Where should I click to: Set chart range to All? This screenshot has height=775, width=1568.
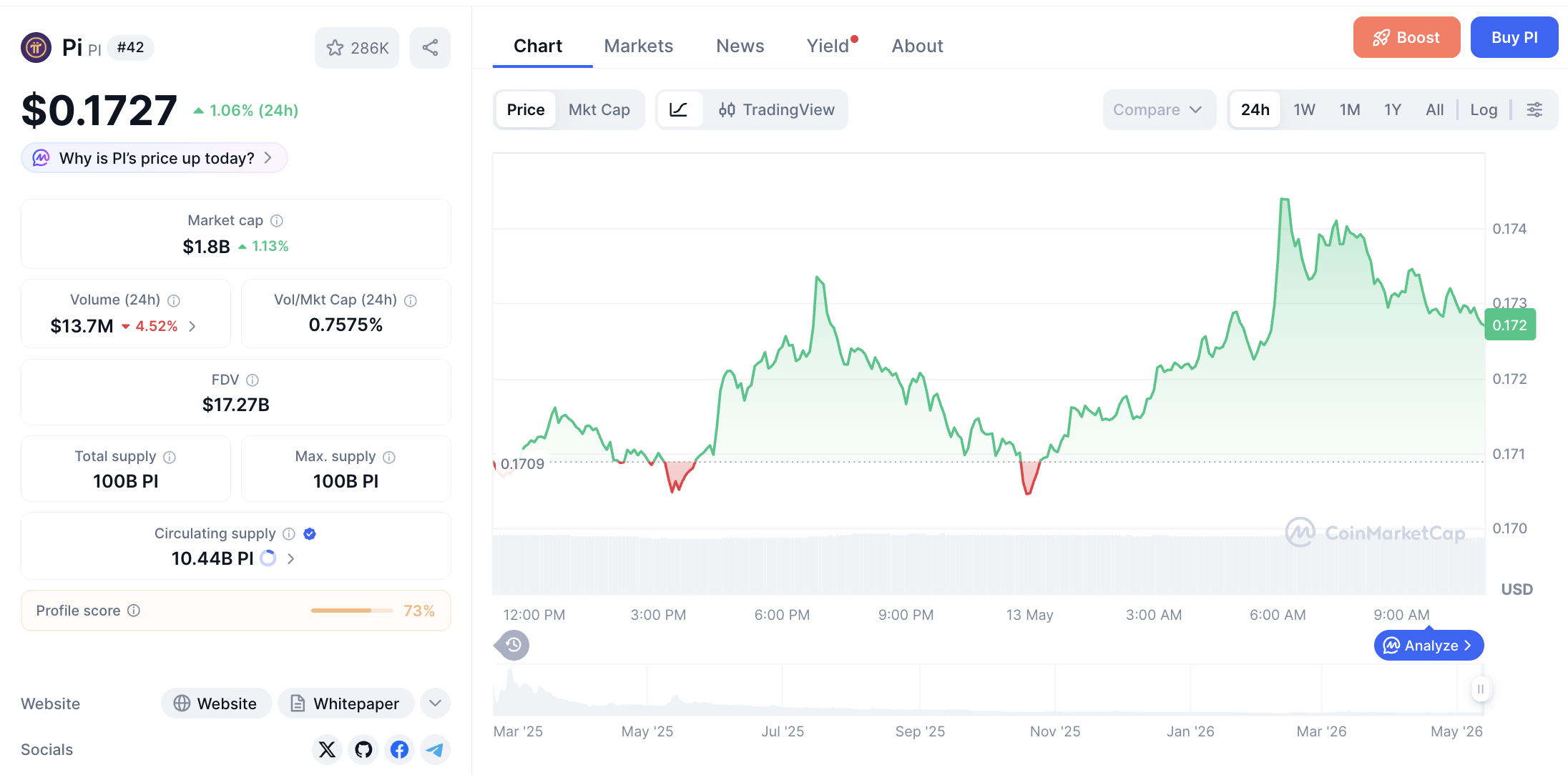click(1435, 109)
